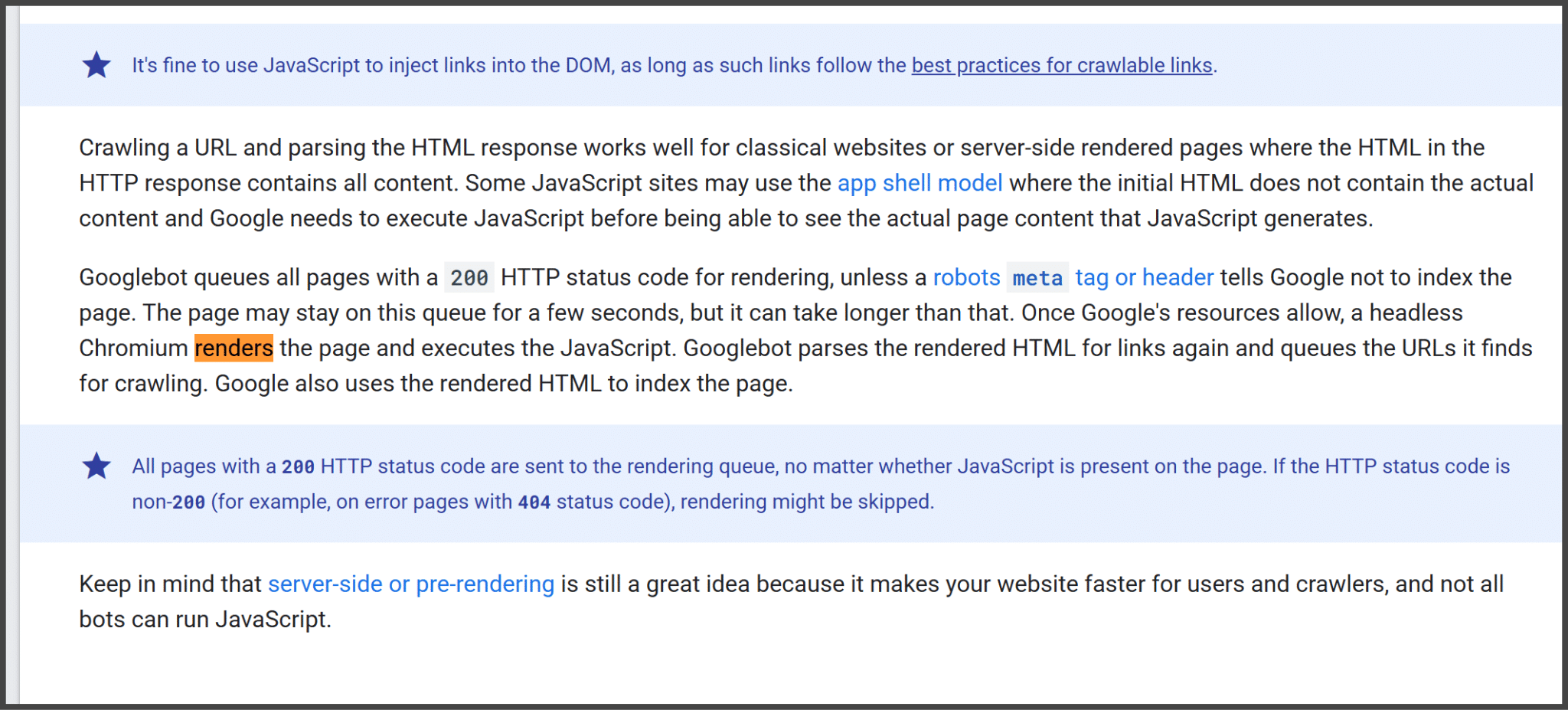Open the server-side or pre-rendering link
Image resolution: width=1568 pixels, height=710 pixels.
410,584
